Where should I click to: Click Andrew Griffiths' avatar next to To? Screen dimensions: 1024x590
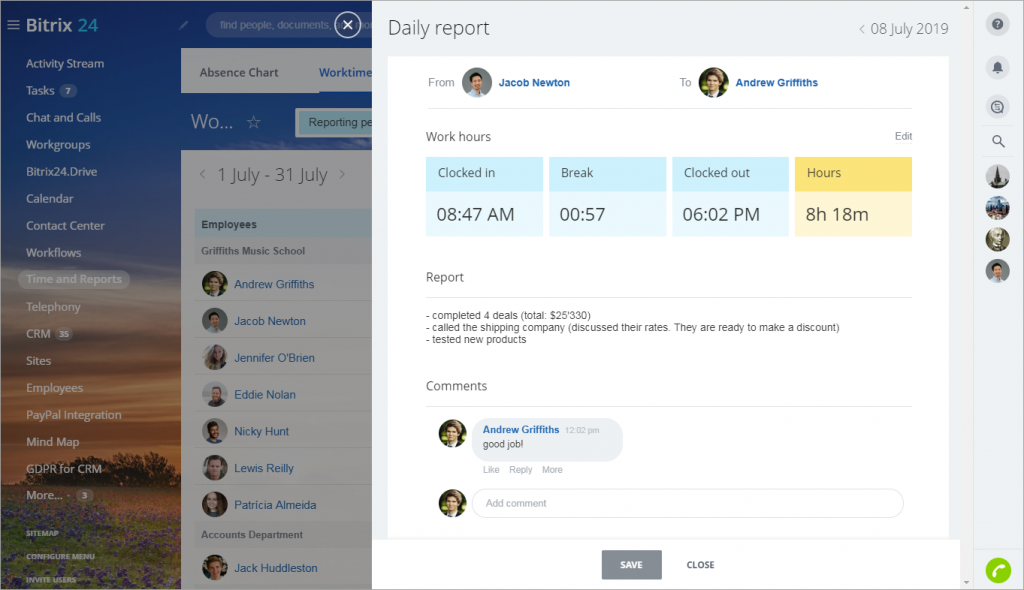point(713,82)
